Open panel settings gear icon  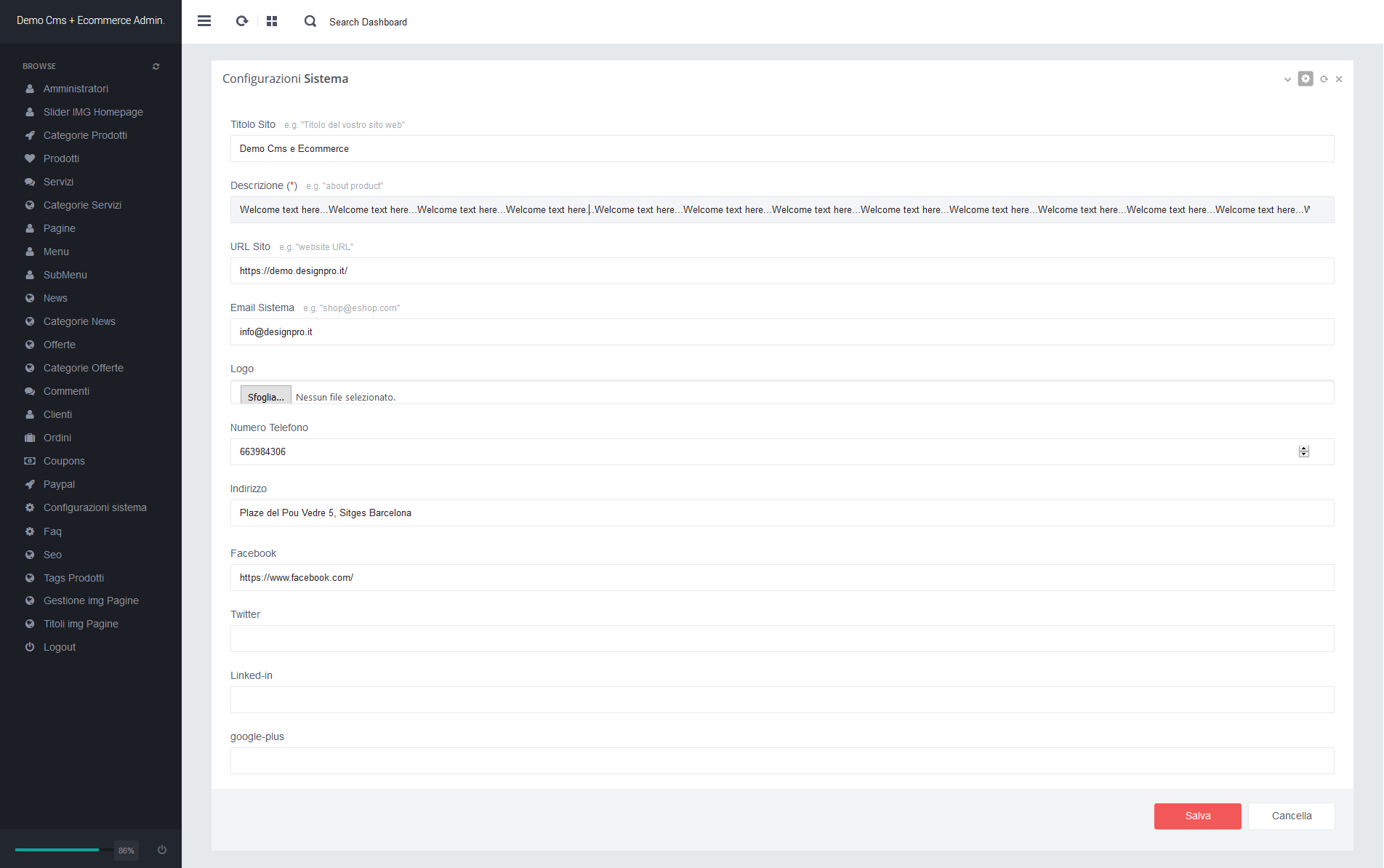point(1305,79)
